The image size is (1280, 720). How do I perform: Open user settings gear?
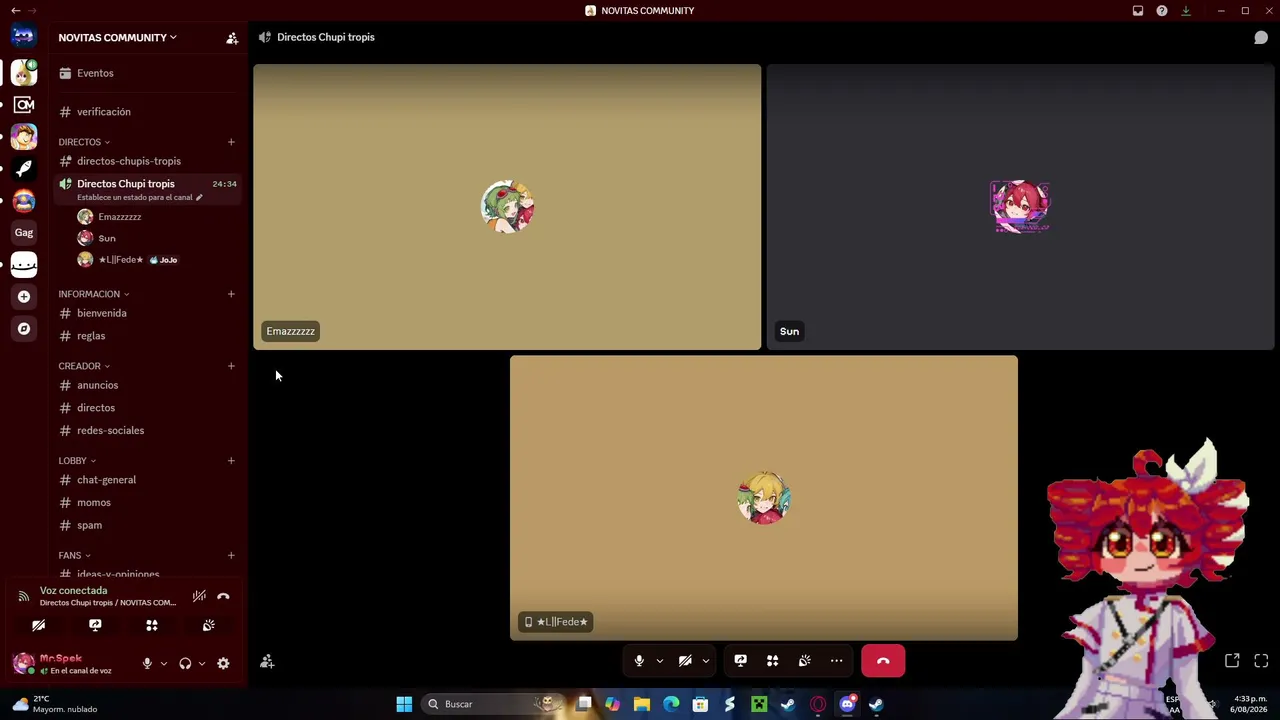pos(223,663)
